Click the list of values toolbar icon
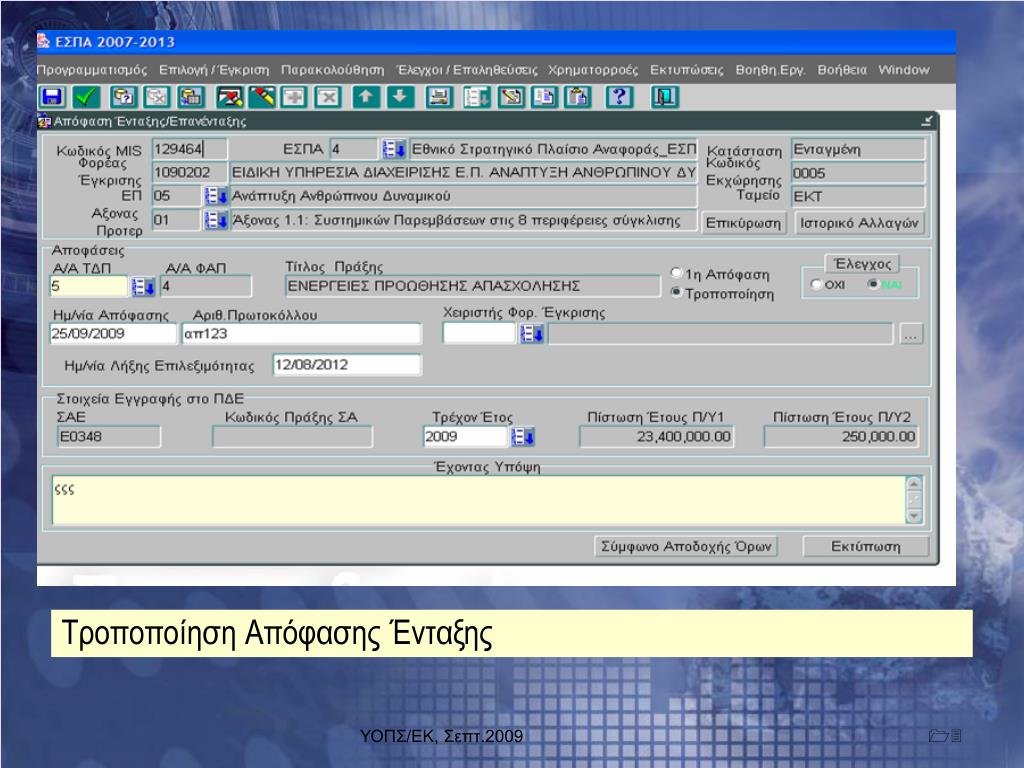Viewport: 1024px width, 768px height. click(477, 97)
